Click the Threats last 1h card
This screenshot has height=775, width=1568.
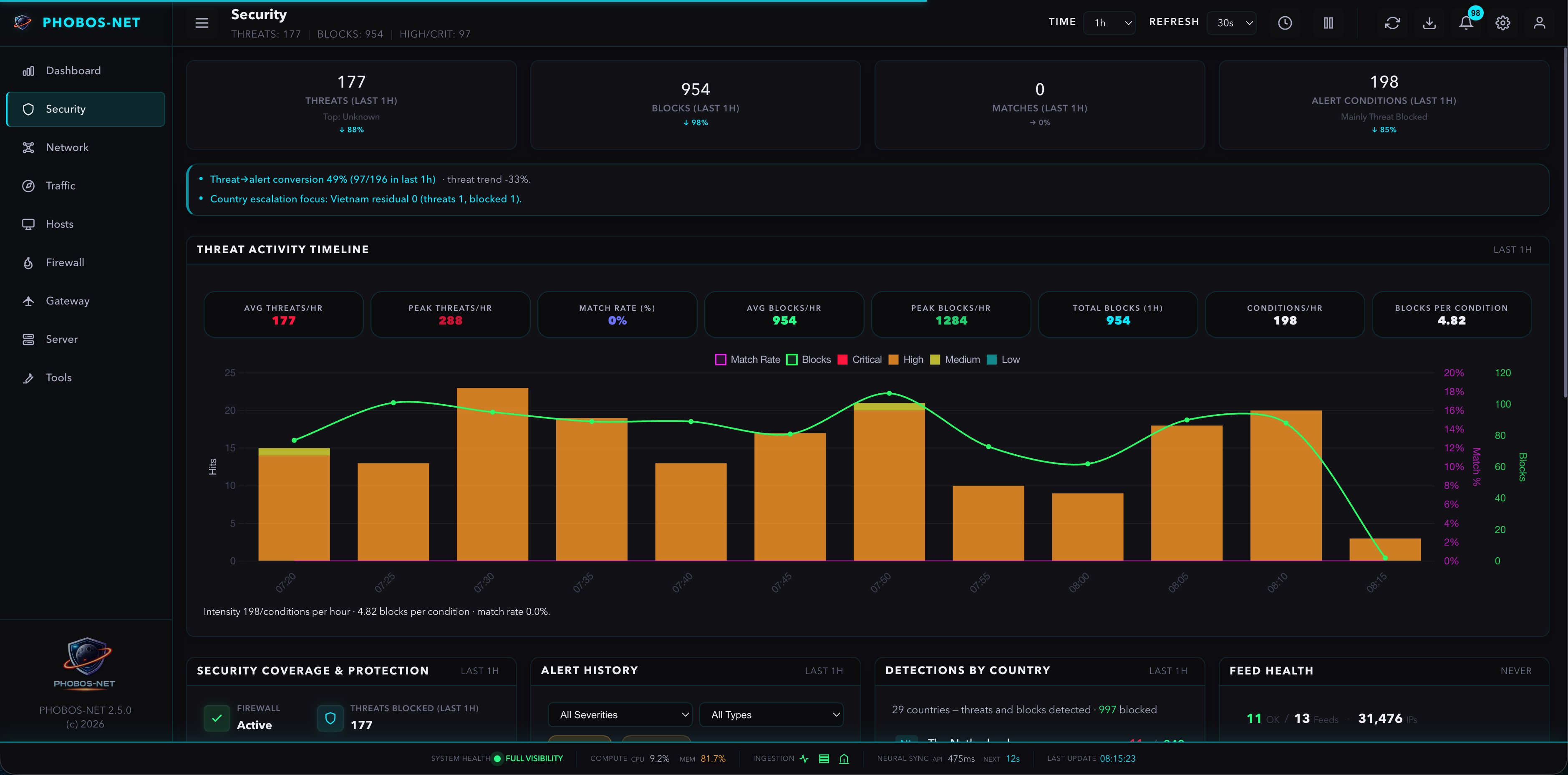pyautogui.click(x=351, y=105)
